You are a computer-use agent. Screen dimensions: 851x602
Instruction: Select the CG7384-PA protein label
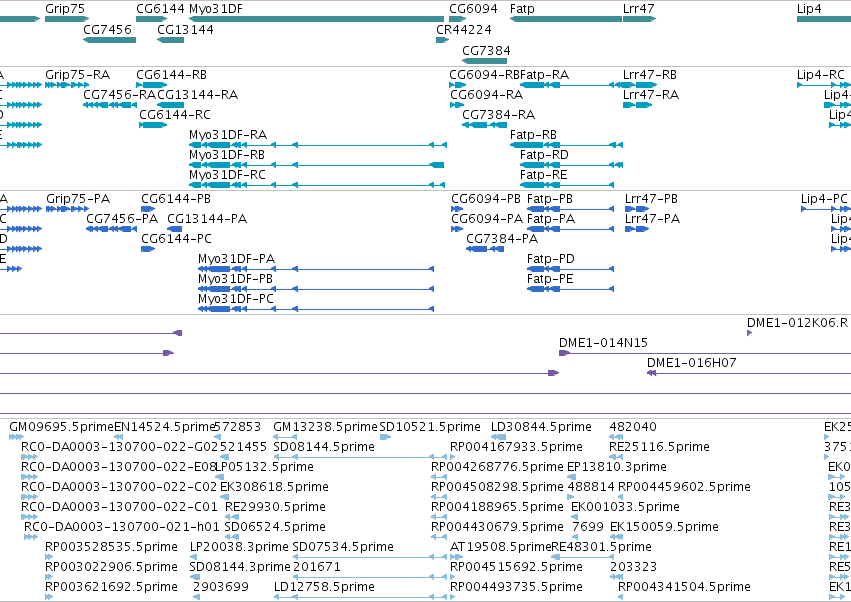coord(502,239)
